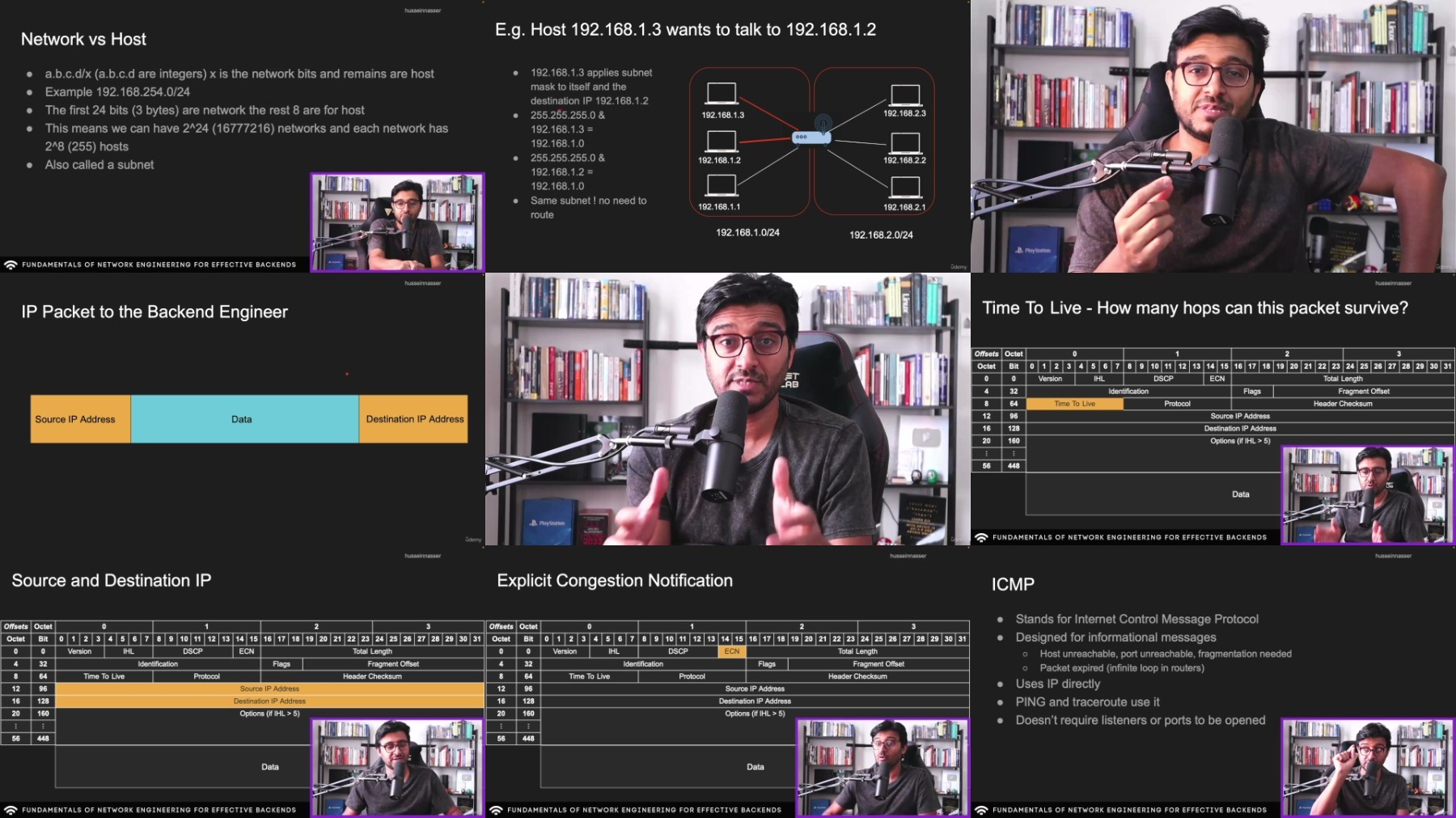Click the 'Source and Destination IP' slide title

[x=111, y=581]
